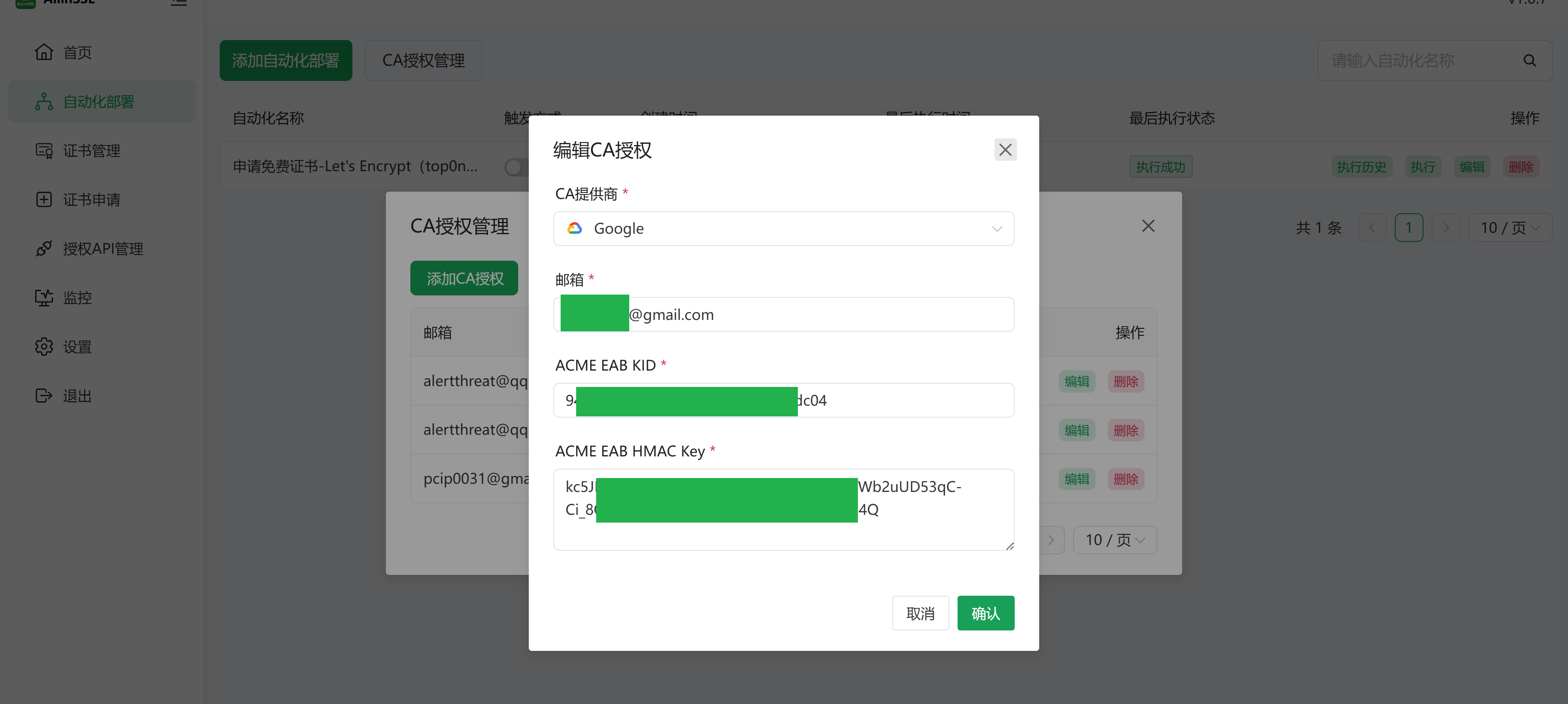Click the ACME EAB HMAC Key textarea
1568x704 pixels.
(784, 509)
